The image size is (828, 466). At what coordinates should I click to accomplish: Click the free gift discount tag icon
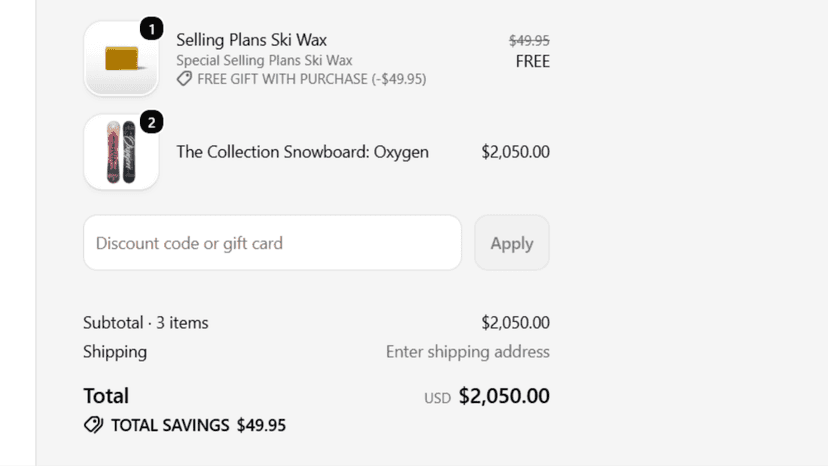[x=184, y=79]
